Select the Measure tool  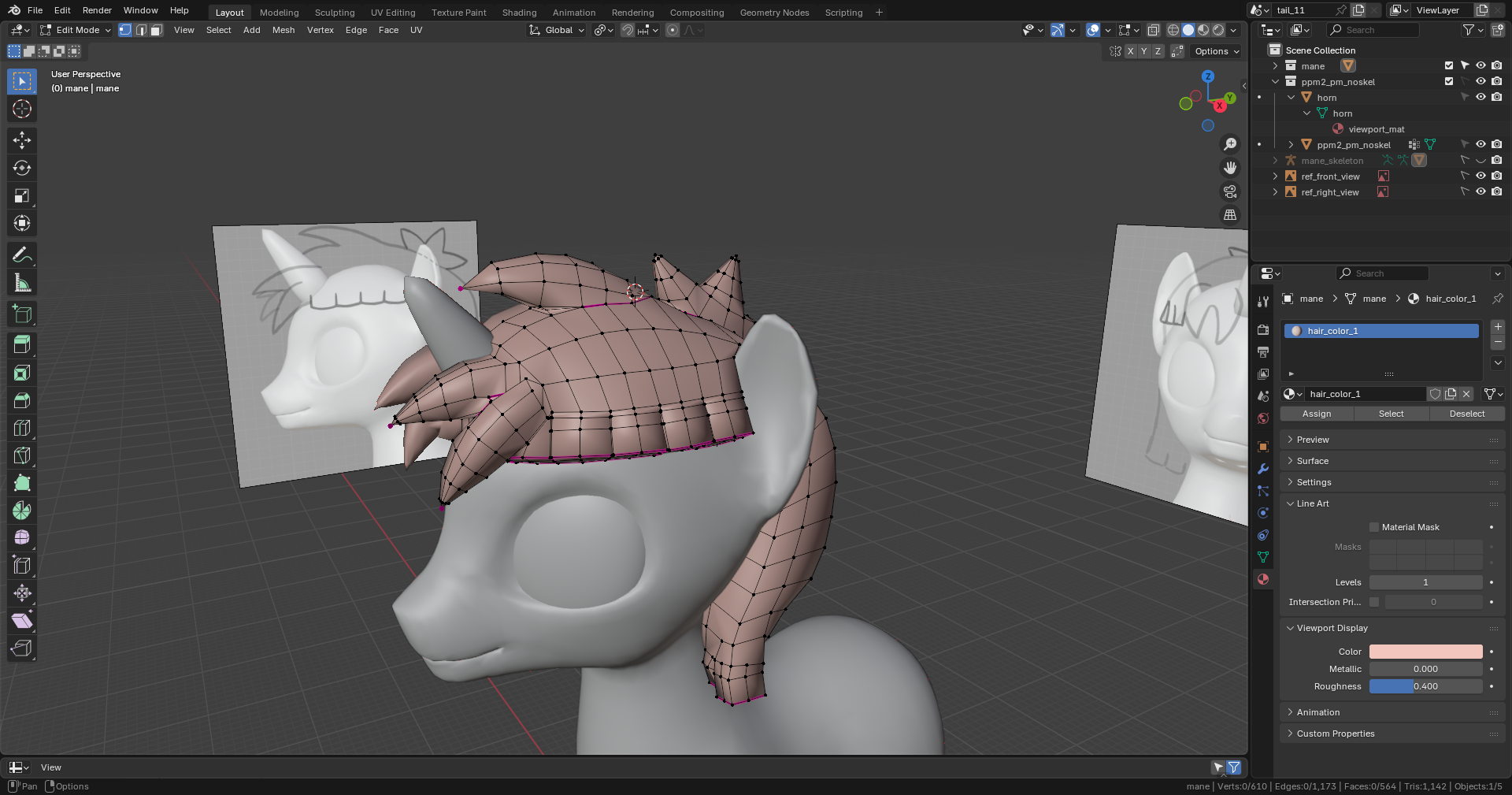pyautogui.click(x=22, y=282)
